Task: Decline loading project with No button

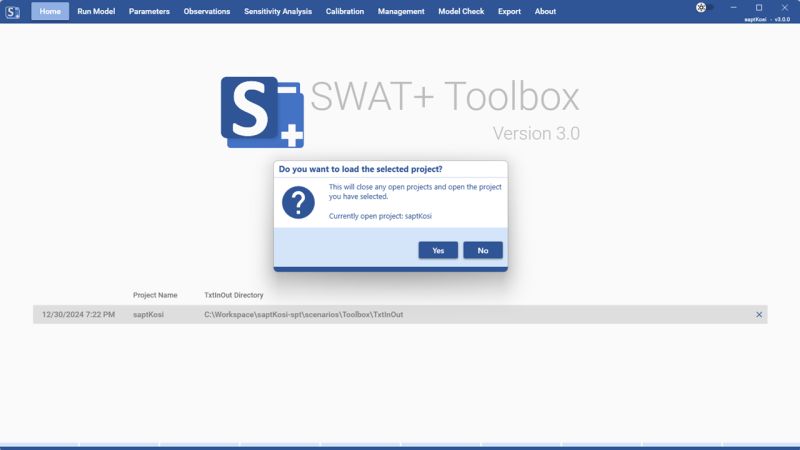Action: click(483, 251)
